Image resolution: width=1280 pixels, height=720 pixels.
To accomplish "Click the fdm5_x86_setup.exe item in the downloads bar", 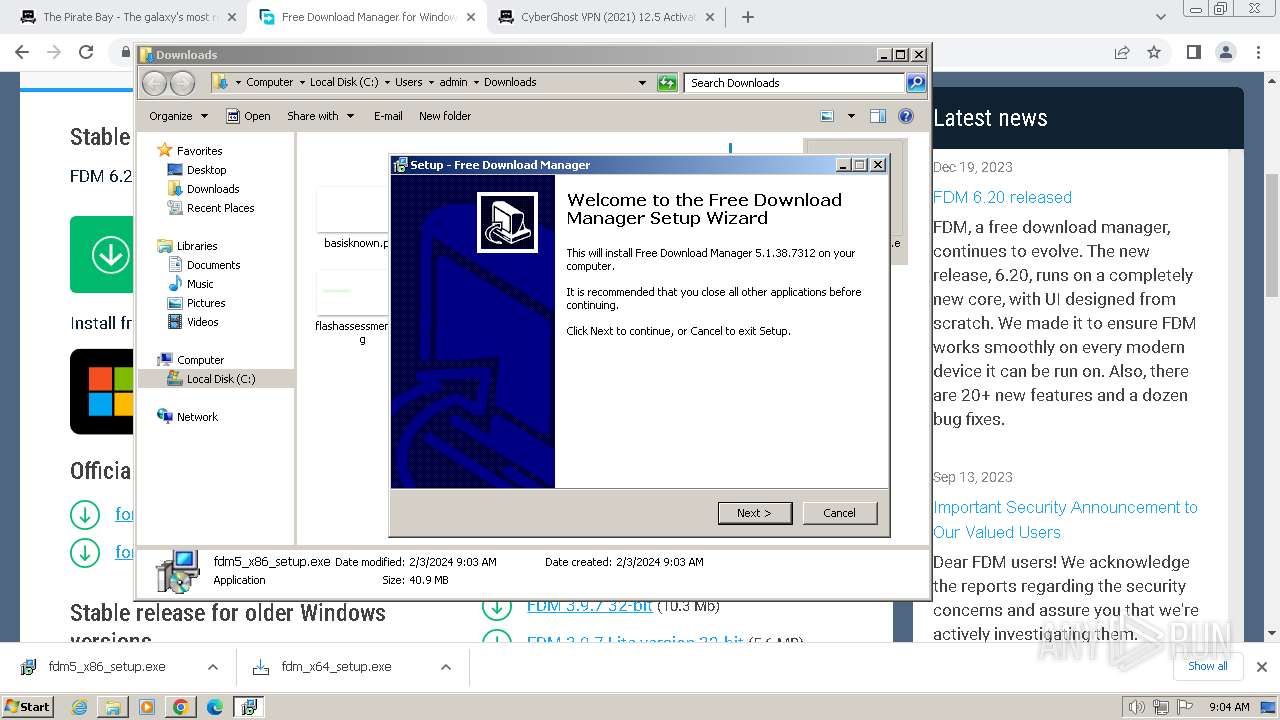I will click(x=107, y=667).
